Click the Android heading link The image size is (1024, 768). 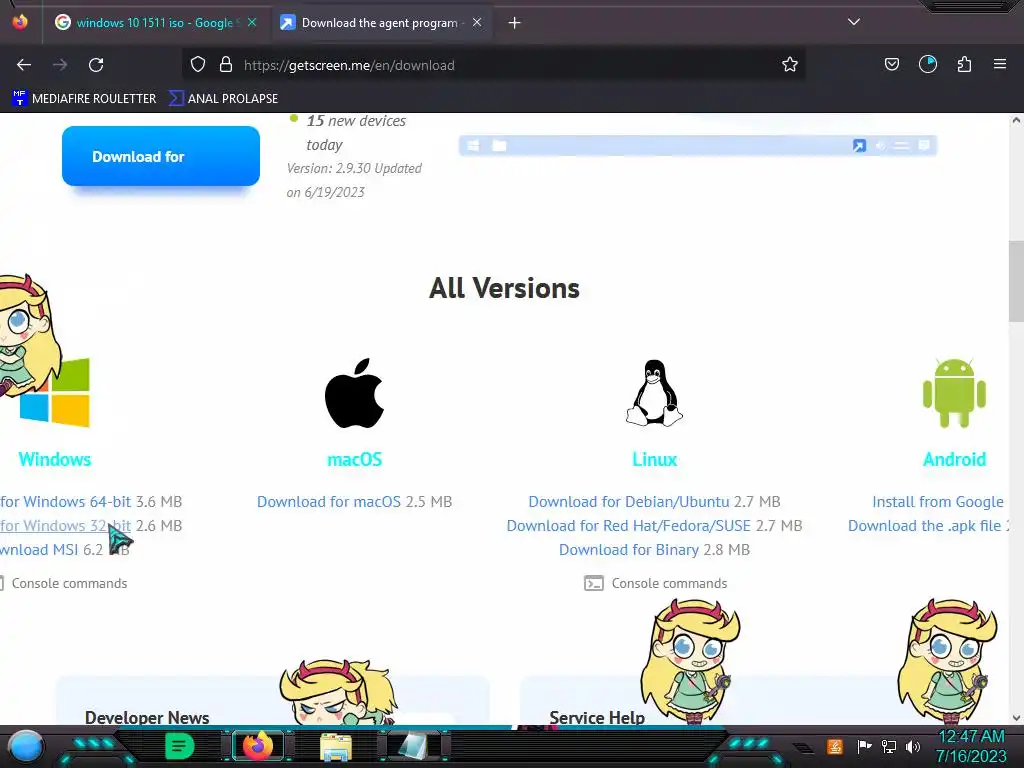[x=954, y=460]
